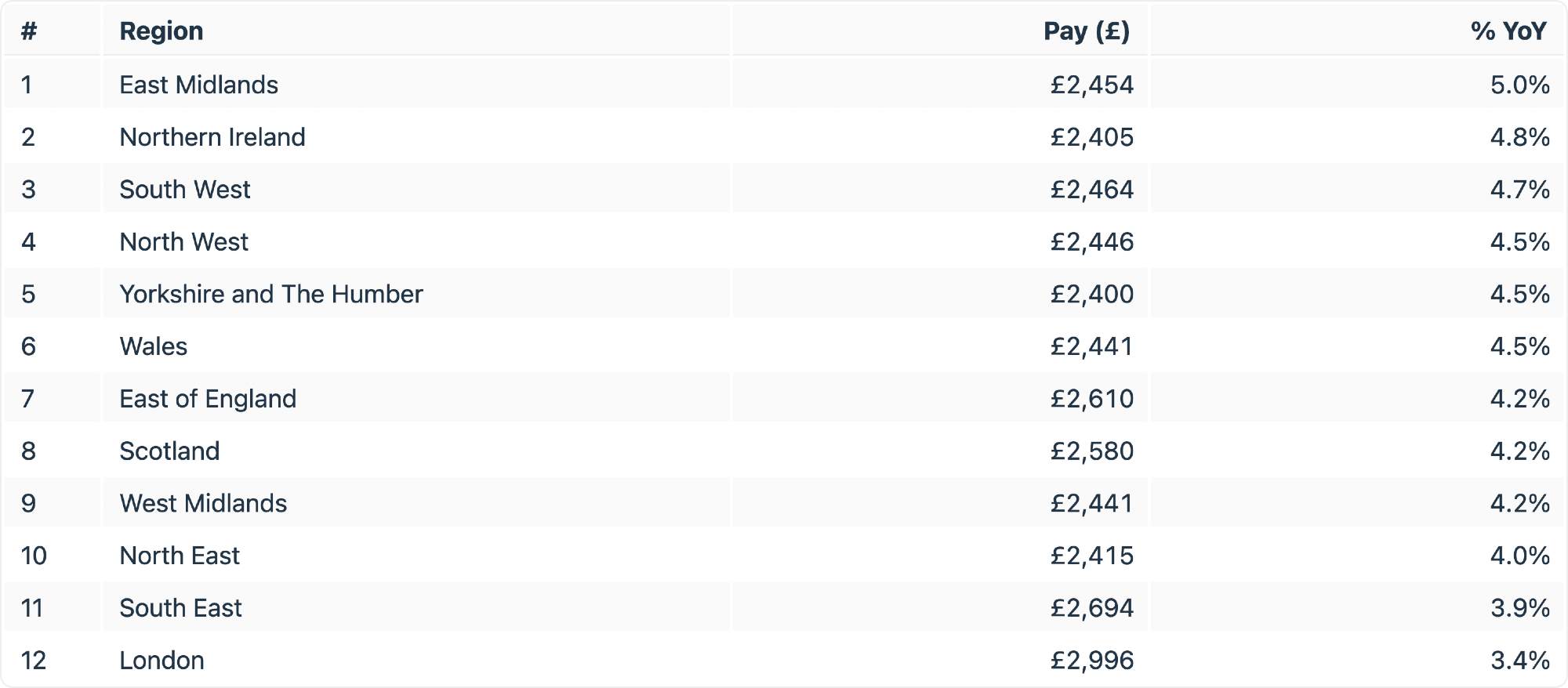The width and height of the screenshot is (1568, 688).
Task: Select the London region cell
Action: [x=162, y=661]
